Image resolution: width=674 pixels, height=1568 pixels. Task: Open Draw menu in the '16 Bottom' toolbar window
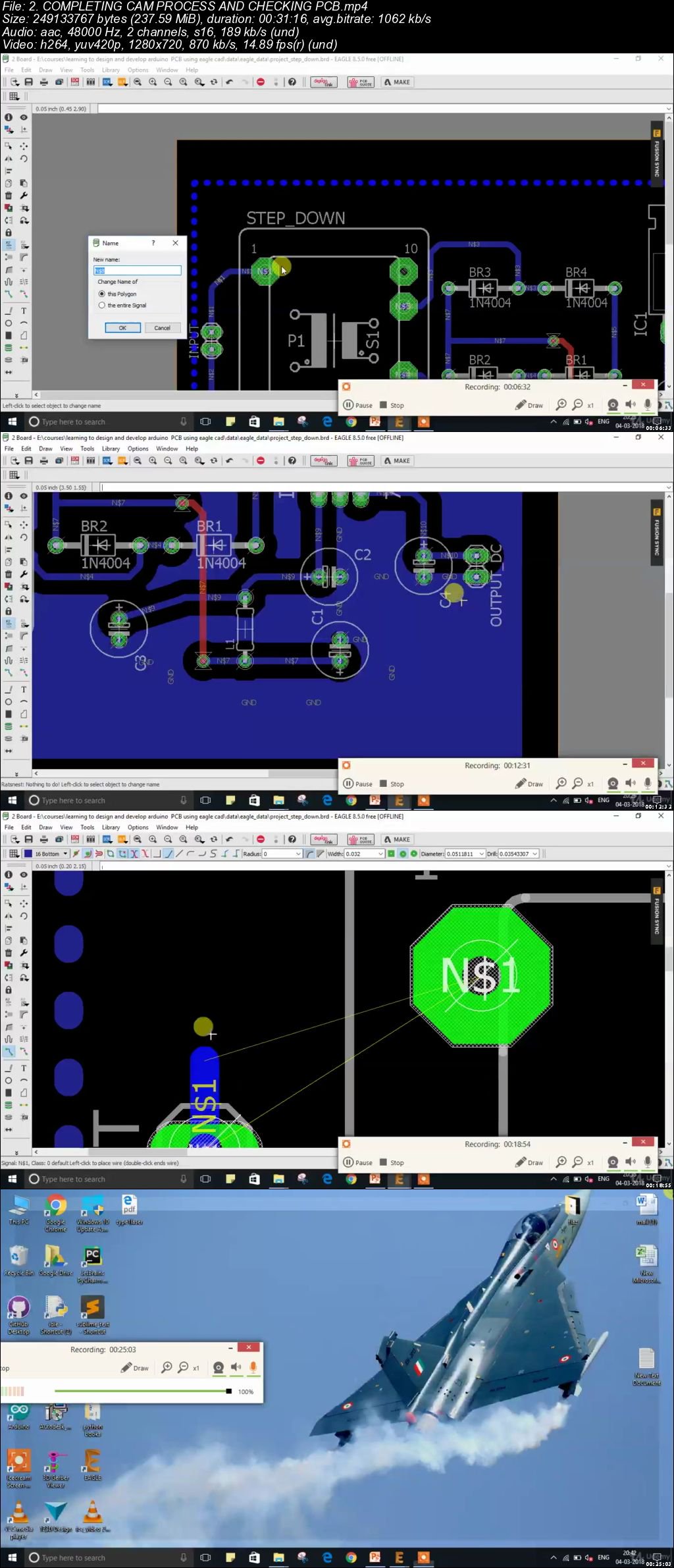pyautogui.click(x=45, y=827)
